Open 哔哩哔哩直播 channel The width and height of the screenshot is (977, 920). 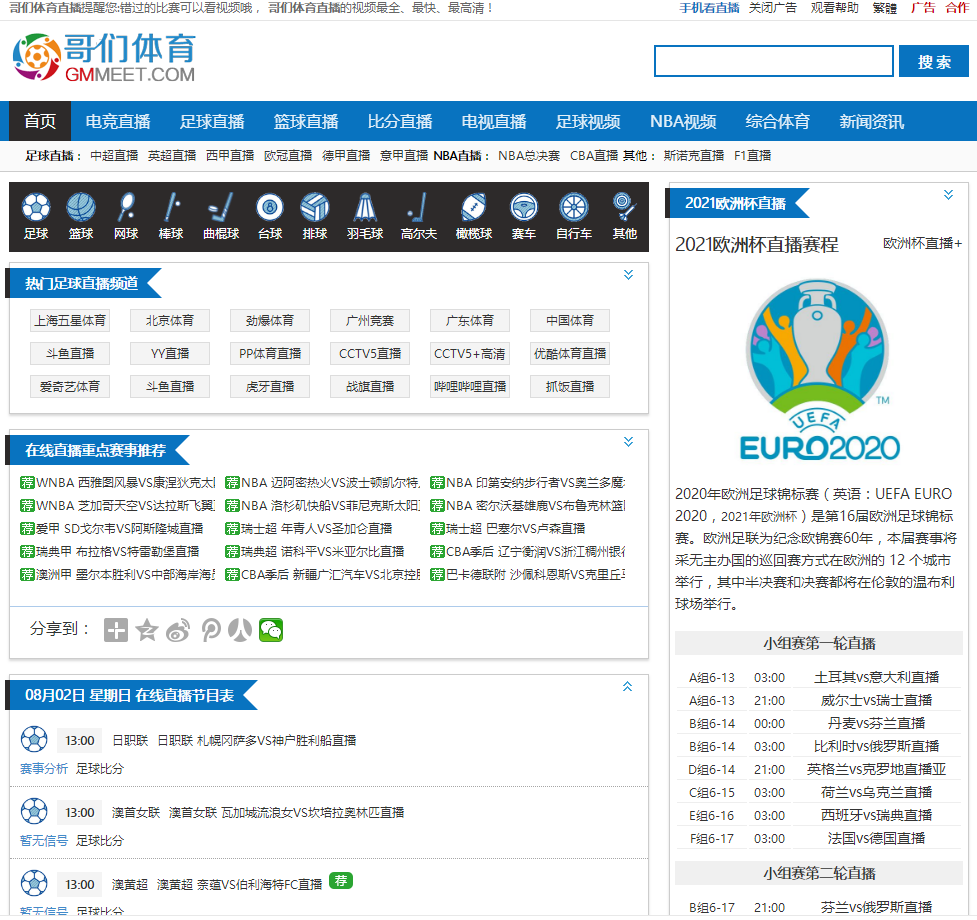(470, 387)
